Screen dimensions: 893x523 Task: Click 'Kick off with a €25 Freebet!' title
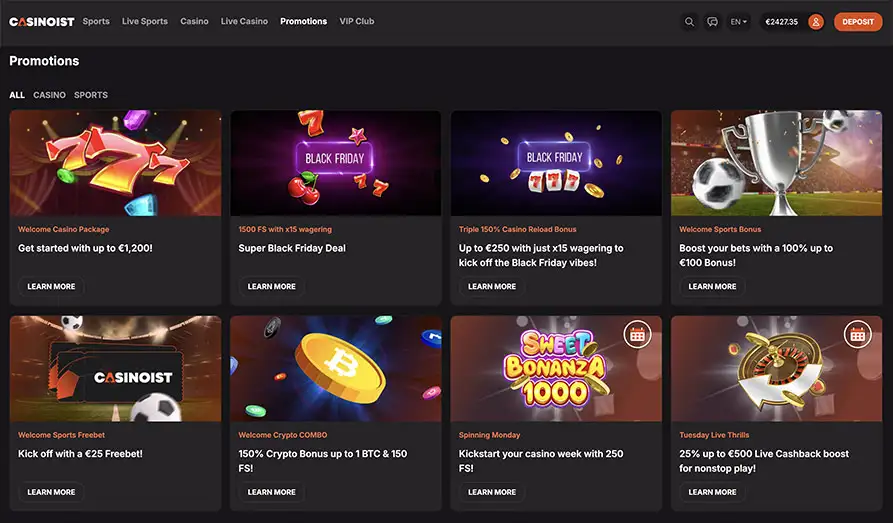click(80, 453)
